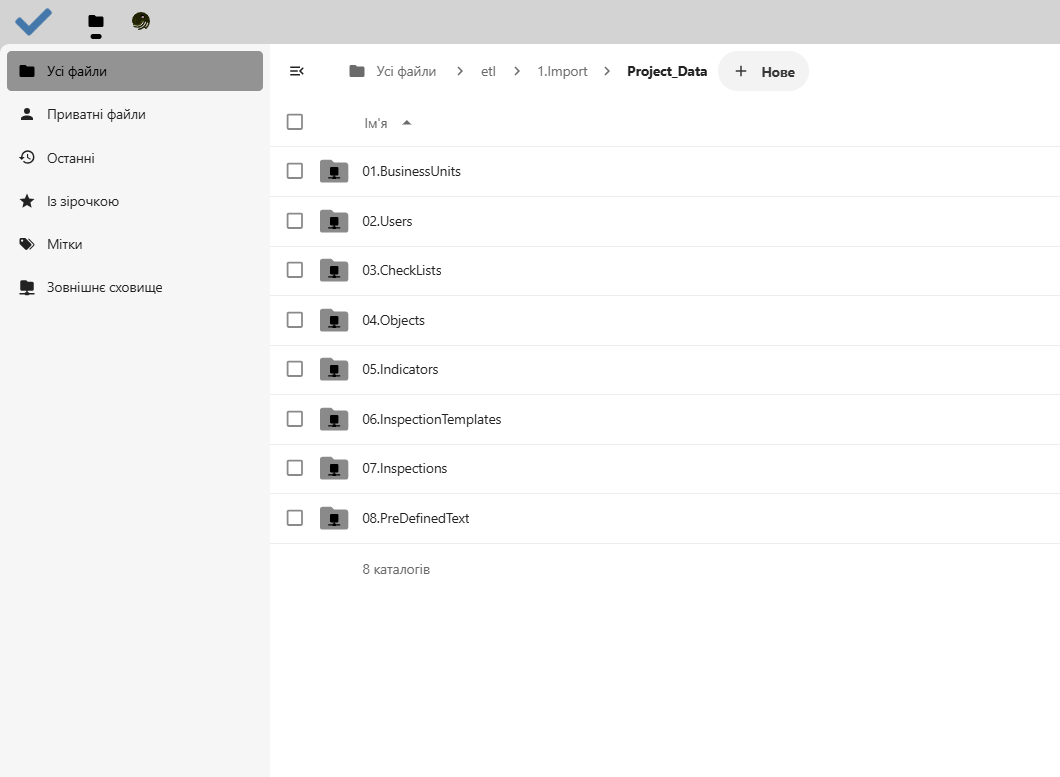Screen dimensions: 1060x777
Task: Toggle the name sort order arrow
Action: pyautogui.click(x=407, y=121)
